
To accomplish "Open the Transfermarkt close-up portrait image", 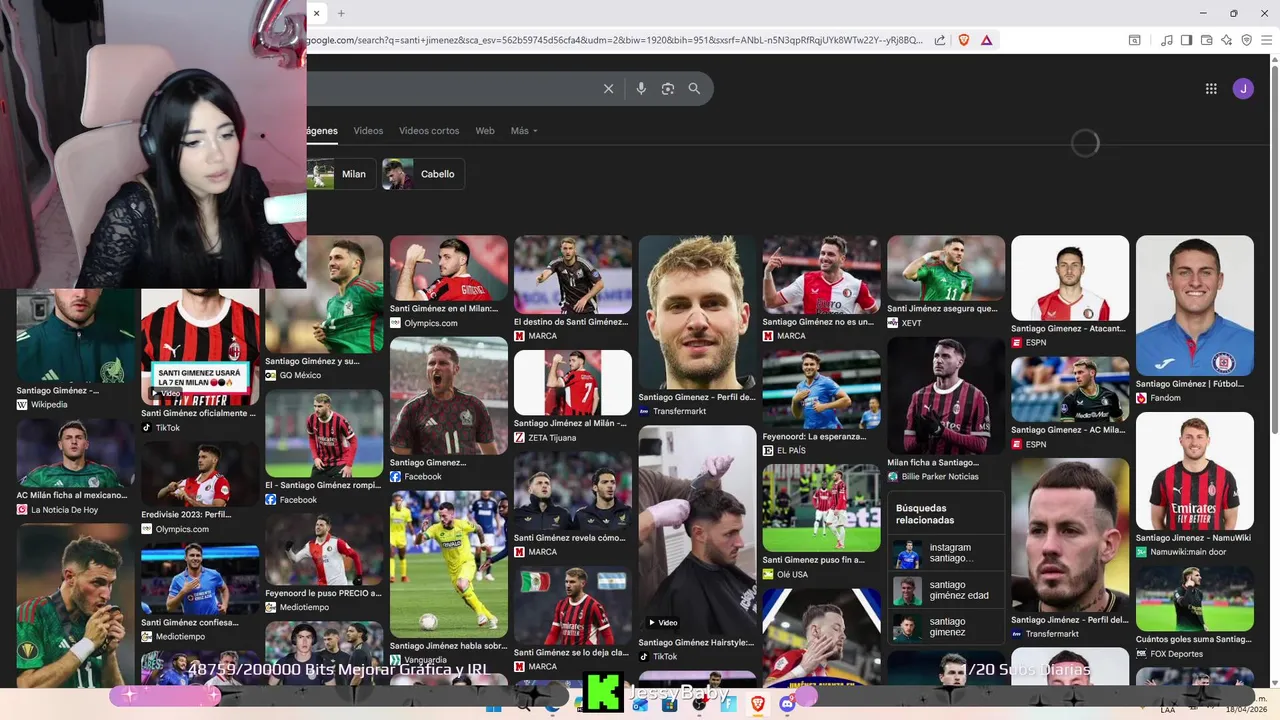I will 698,312.
